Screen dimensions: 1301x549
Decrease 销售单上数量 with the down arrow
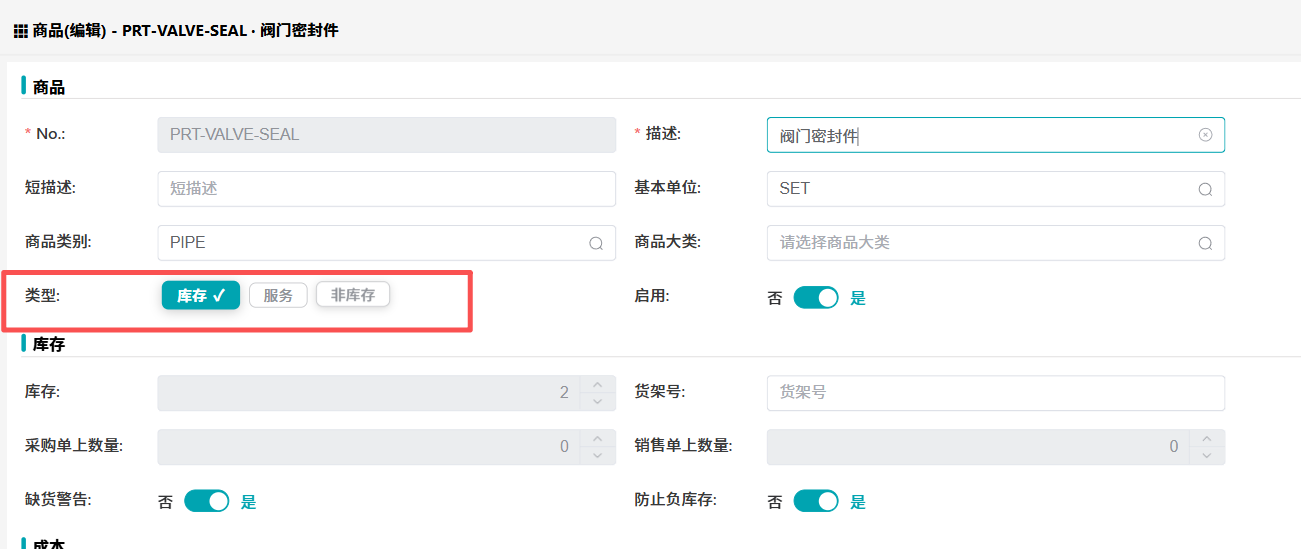(x=1206, y=455)
